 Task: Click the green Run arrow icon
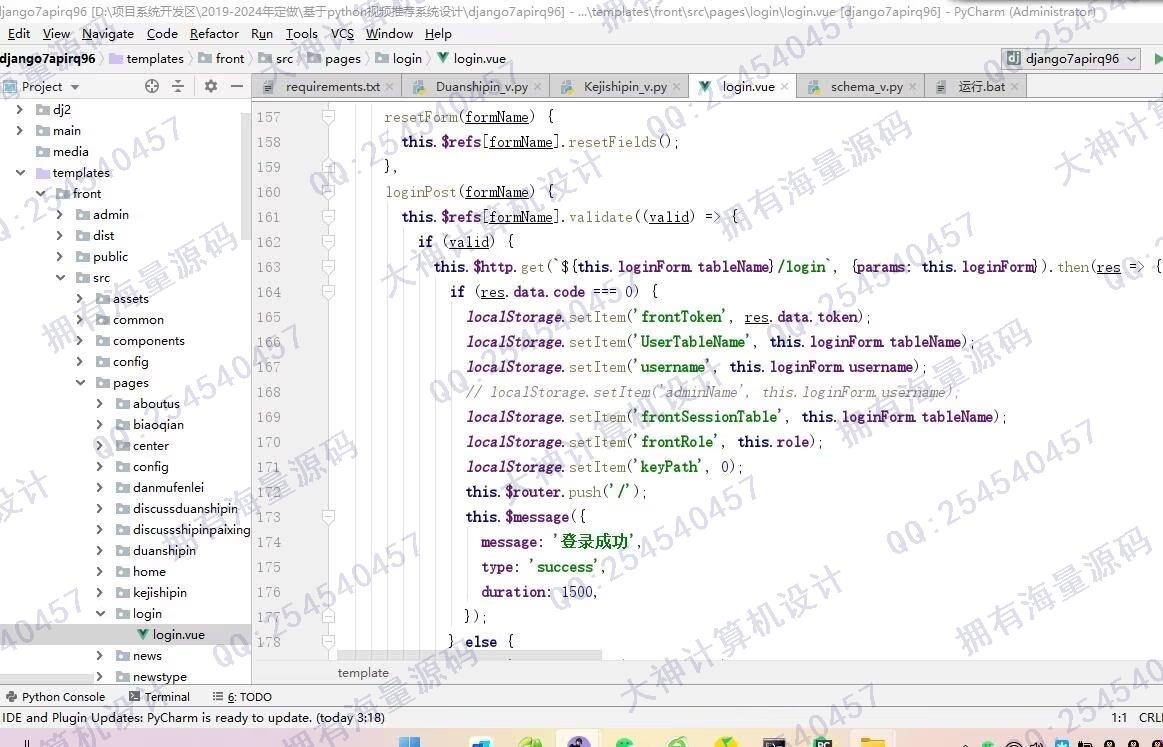1158,59
